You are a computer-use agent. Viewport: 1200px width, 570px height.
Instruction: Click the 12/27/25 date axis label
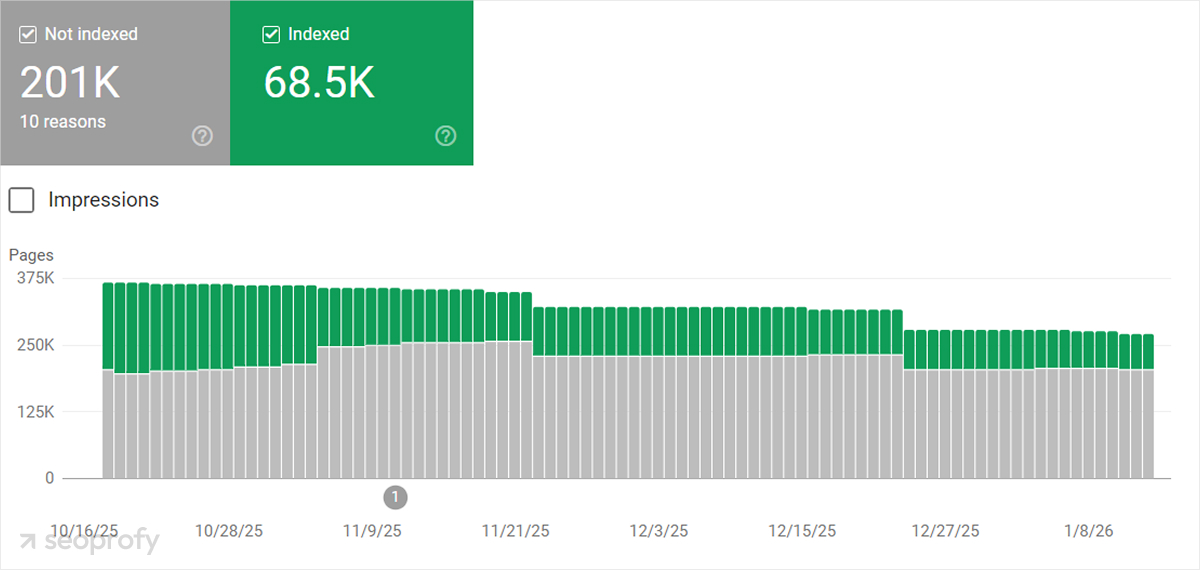(946, 530)
